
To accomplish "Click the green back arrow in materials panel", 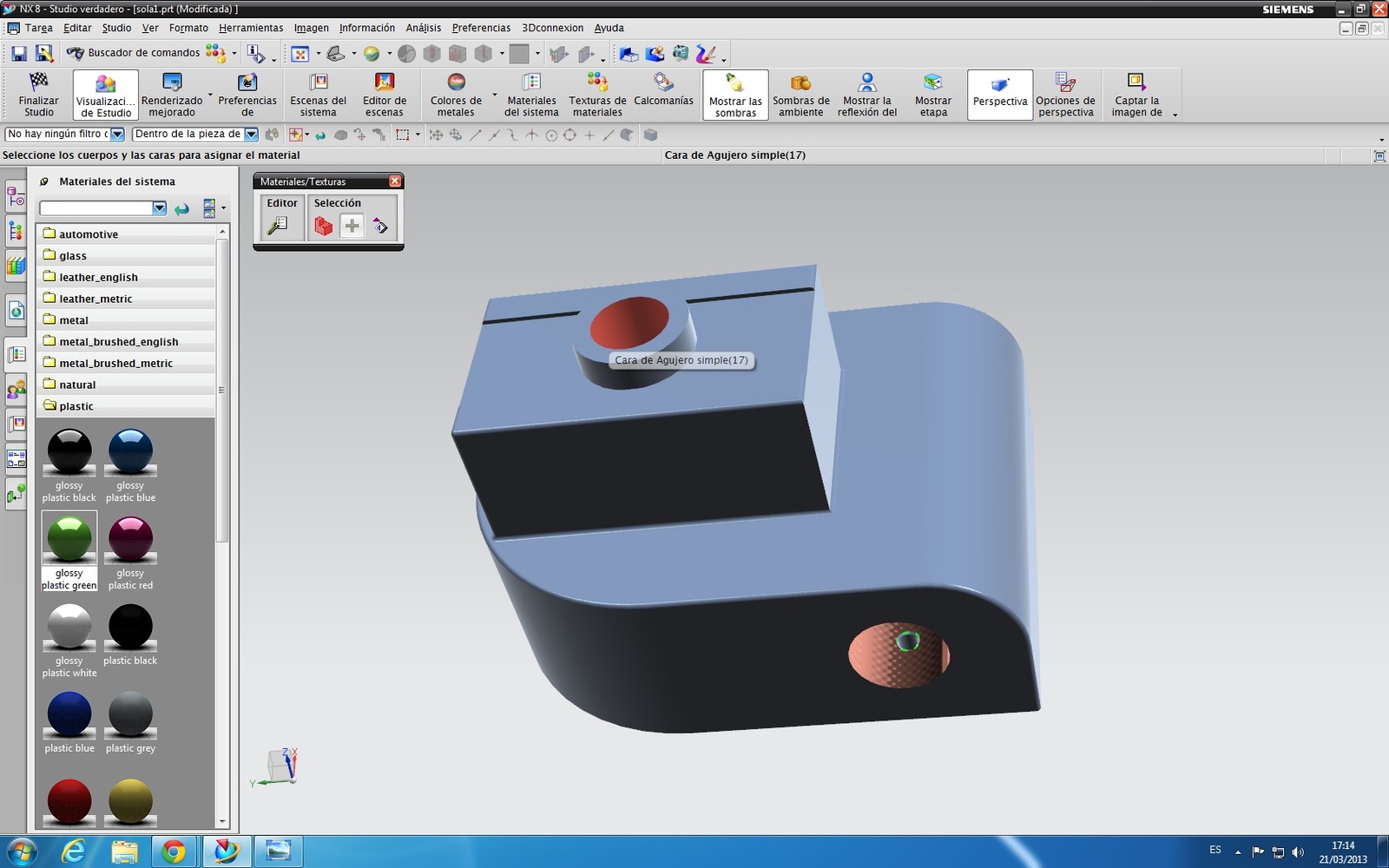I will 181,209.
